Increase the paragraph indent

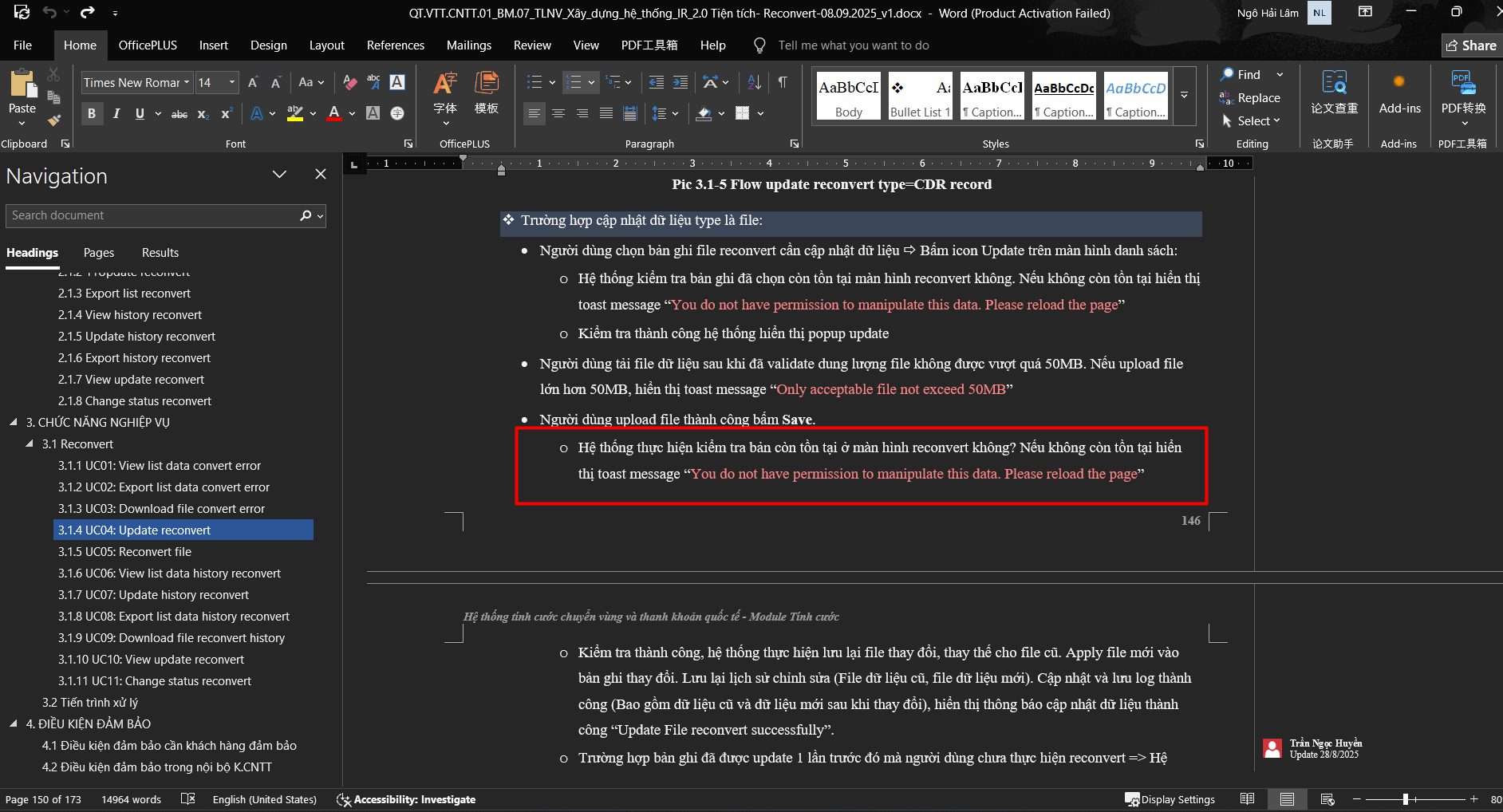[x=680, y=82]
